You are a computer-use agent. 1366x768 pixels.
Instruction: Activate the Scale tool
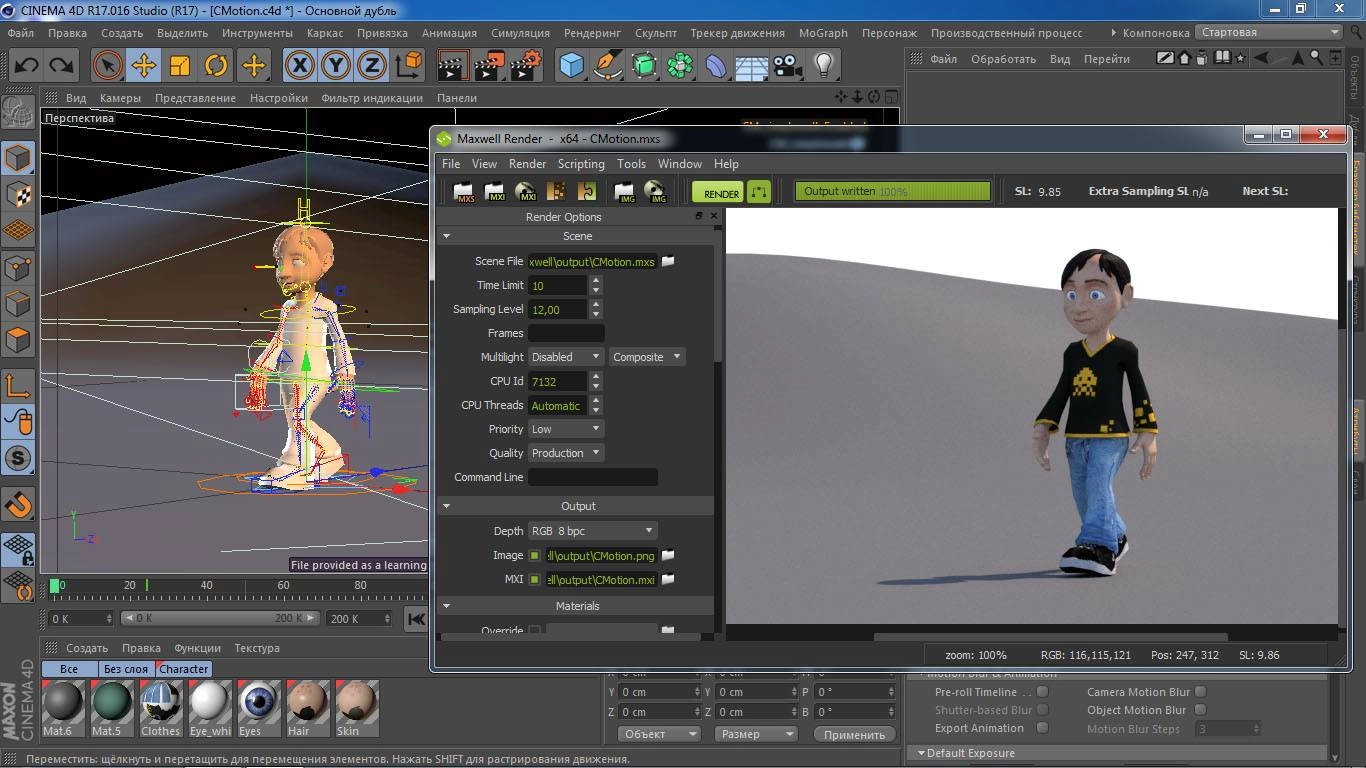pos(180,66)
